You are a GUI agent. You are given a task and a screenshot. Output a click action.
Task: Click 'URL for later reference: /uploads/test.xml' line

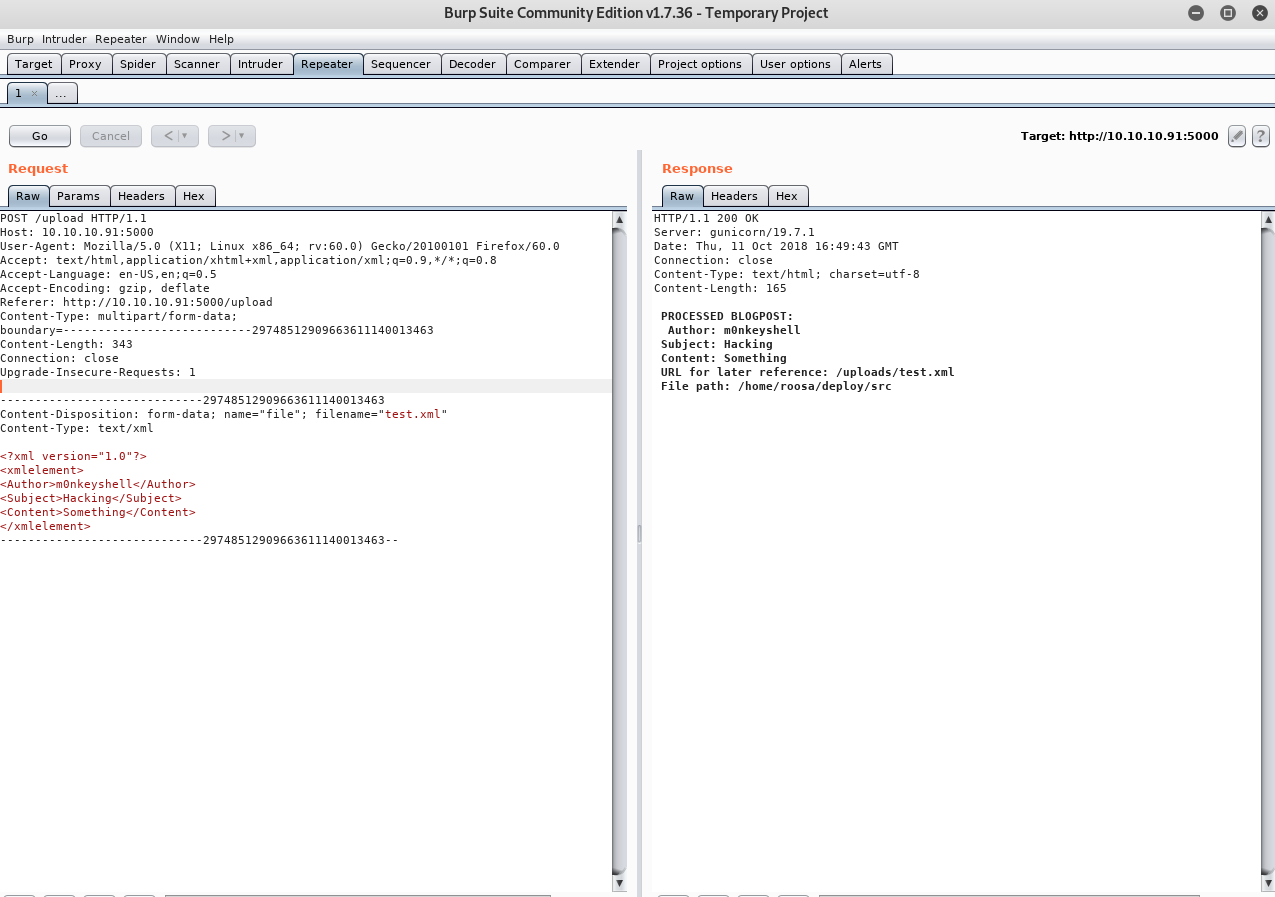808,372
